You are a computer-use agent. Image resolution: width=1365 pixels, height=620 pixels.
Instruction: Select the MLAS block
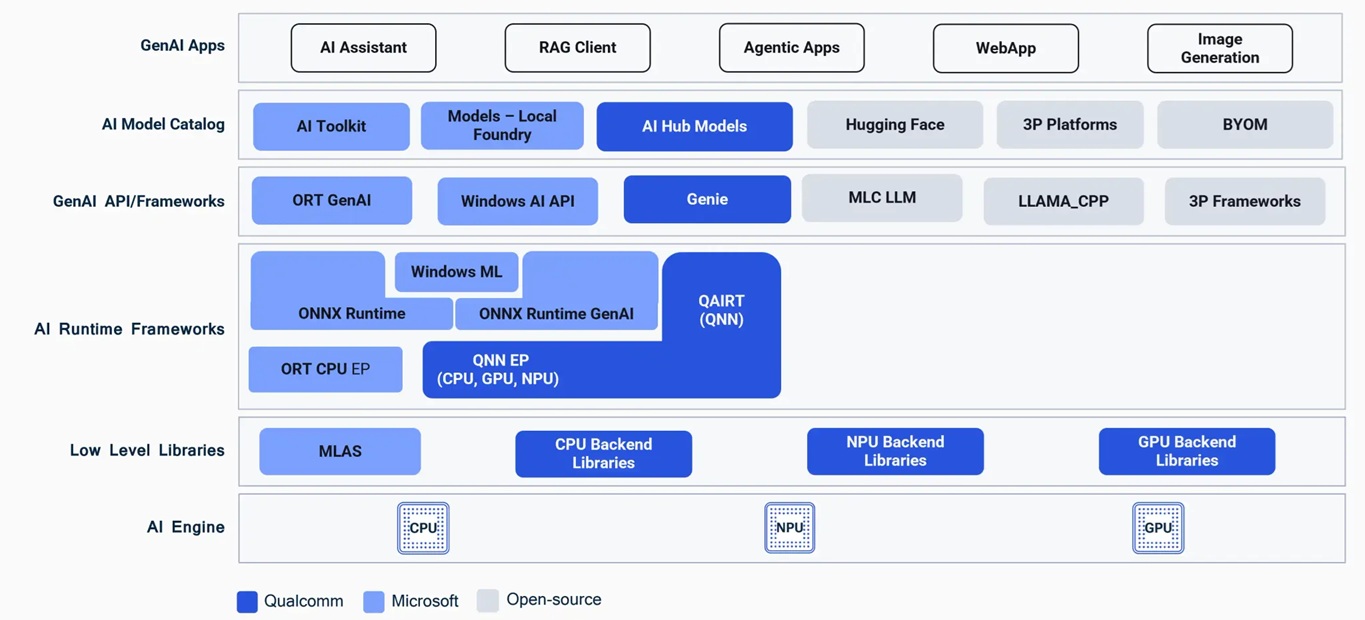pyautogui.click(x=340, y=451)
